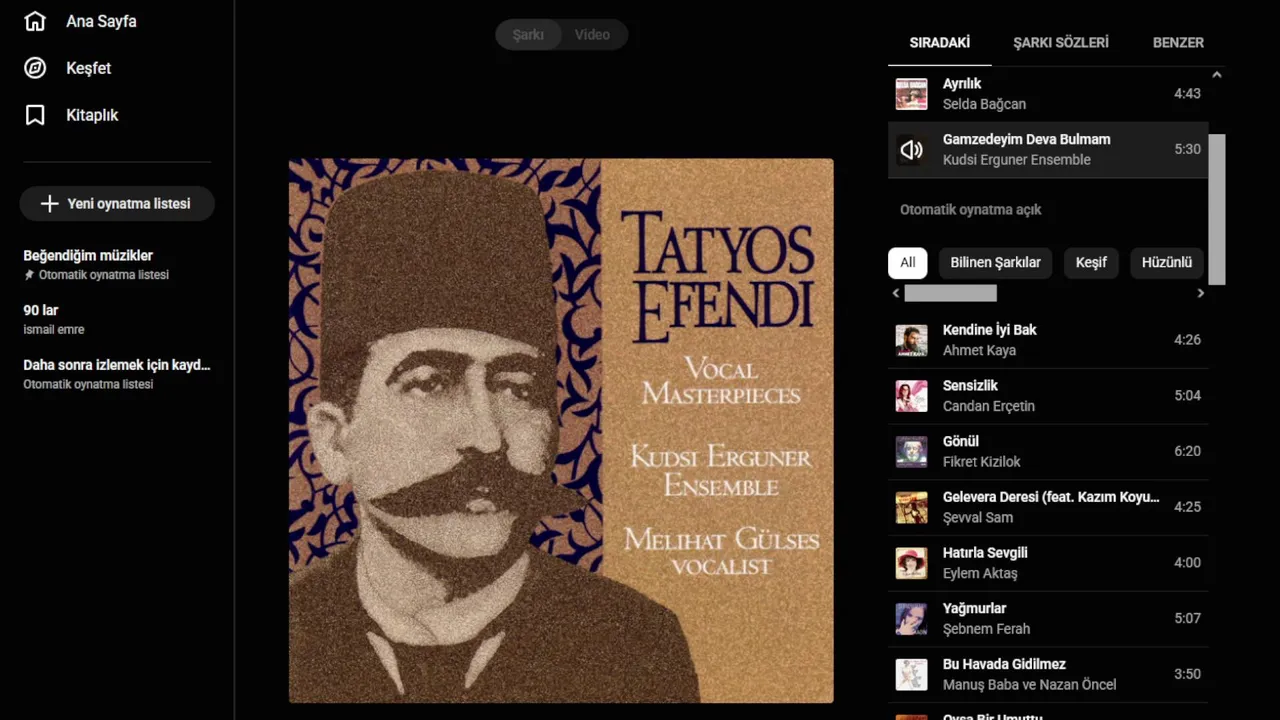Play Bu Havada Gidilmez title
This screenshot has height=720, width=1280.
click(1004, 665)
